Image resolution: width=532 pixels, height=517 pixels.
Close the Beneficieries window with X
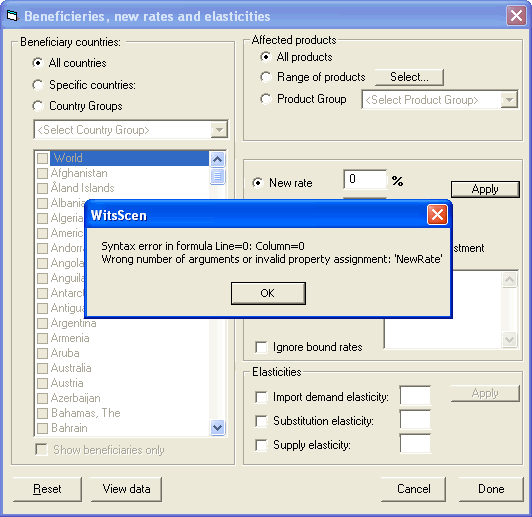coord(516,16)
